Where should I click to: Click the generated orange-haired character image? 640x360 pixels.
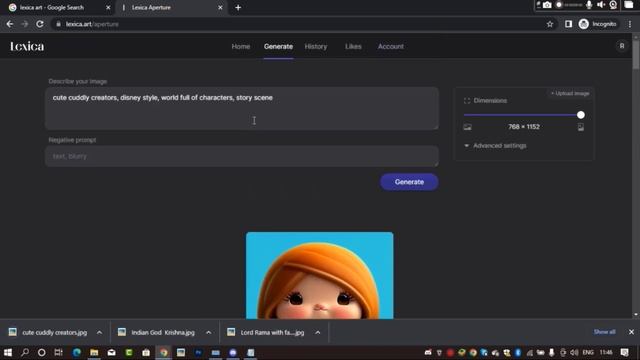tap(320, 276)
